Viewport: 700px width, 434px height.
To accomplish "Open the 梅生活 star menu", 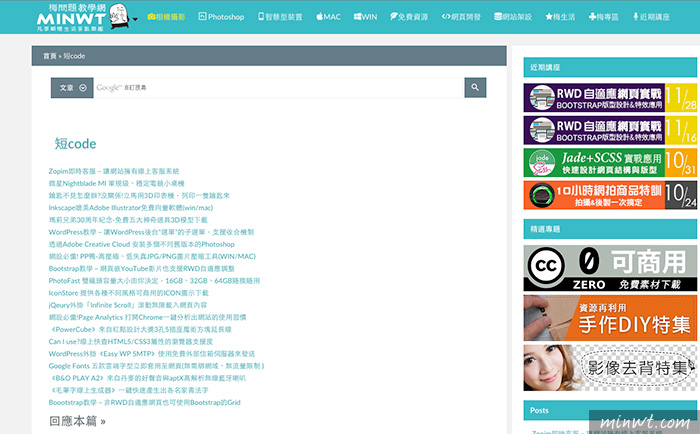I will (560, 17).
